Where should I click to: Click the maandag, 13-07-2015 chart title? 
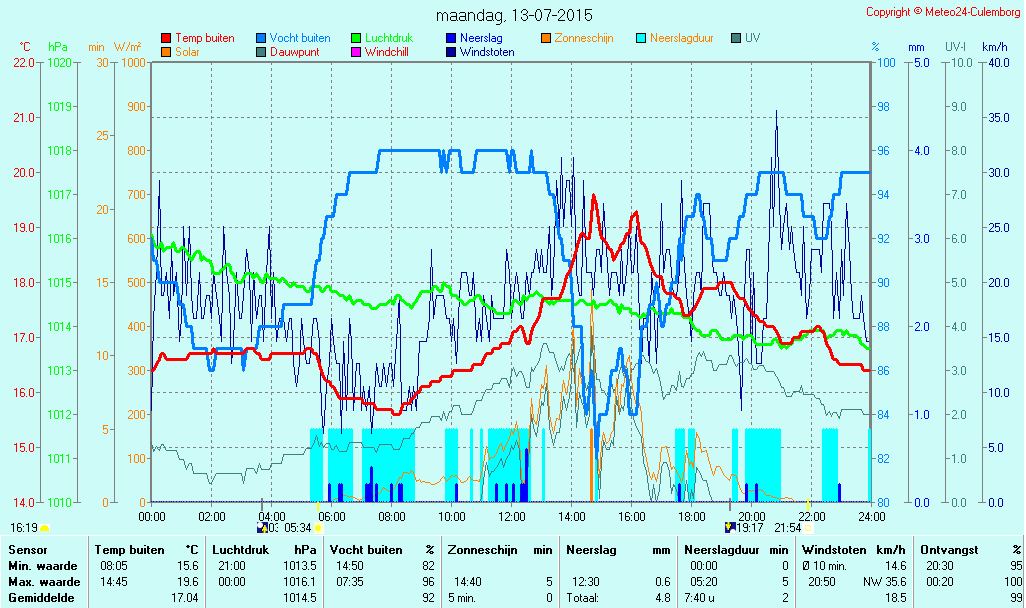click(x=514, y=15)
